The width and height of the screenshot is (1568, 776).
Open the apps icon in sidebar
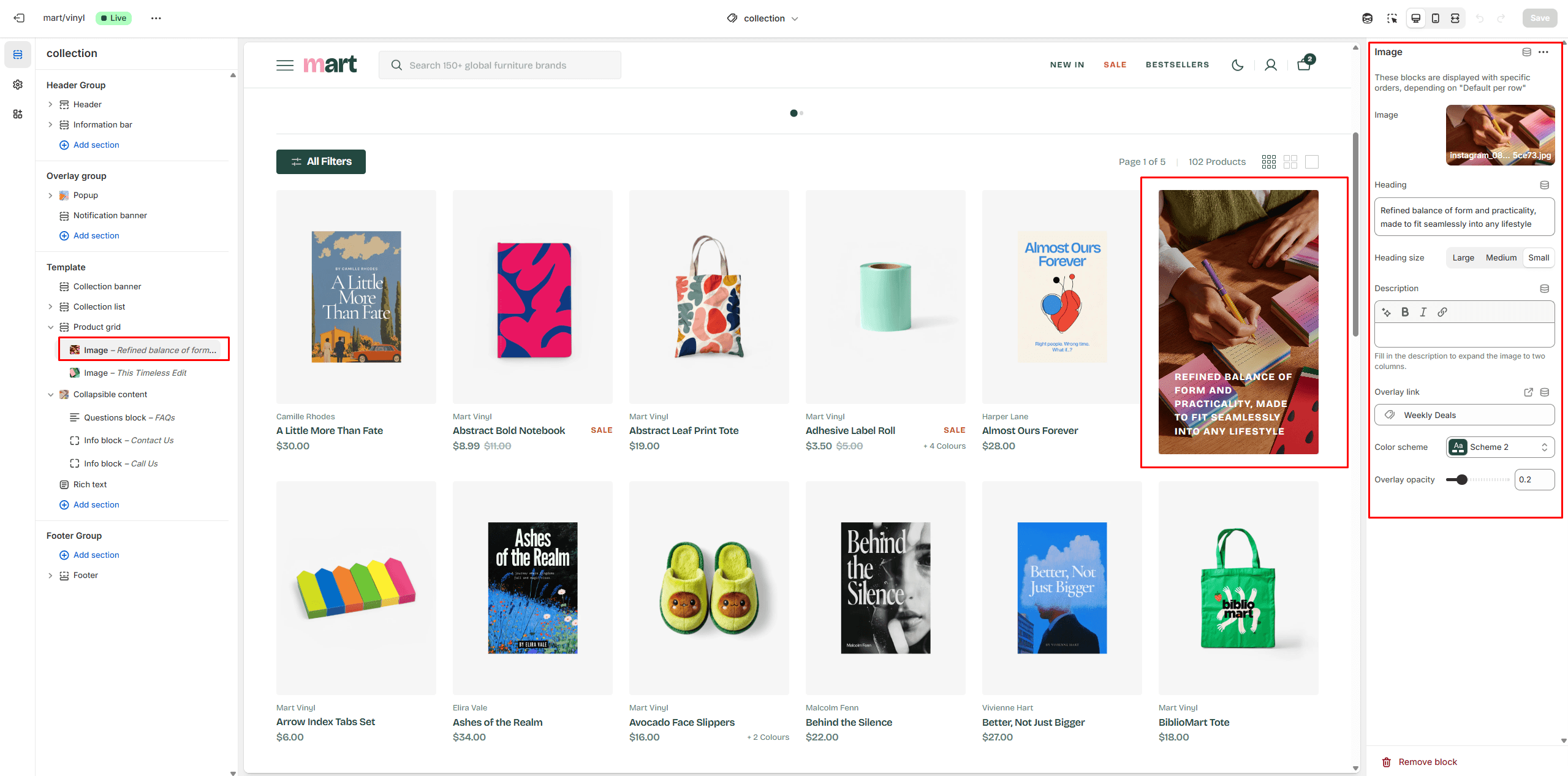[x=18, y=114]
